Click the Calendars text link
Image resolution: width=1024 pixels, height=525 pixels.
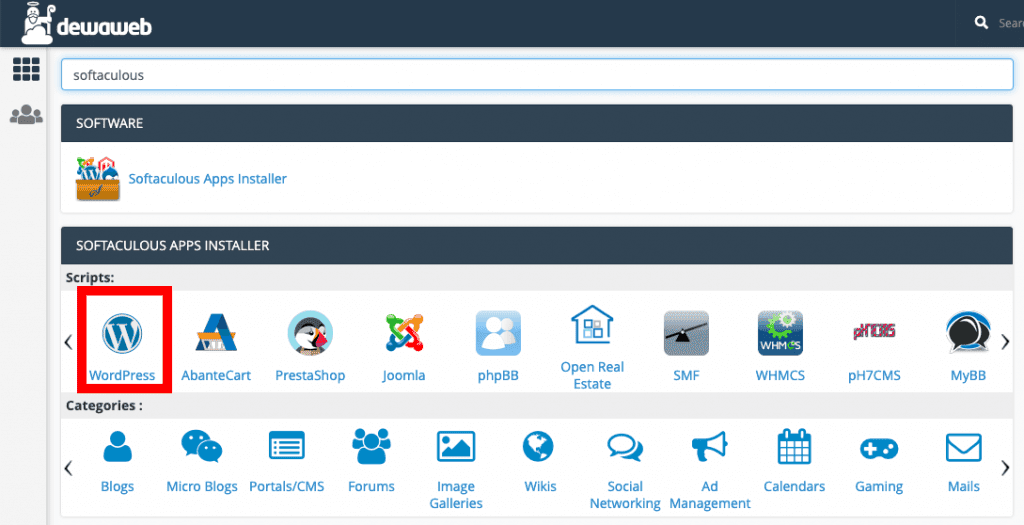794,486
